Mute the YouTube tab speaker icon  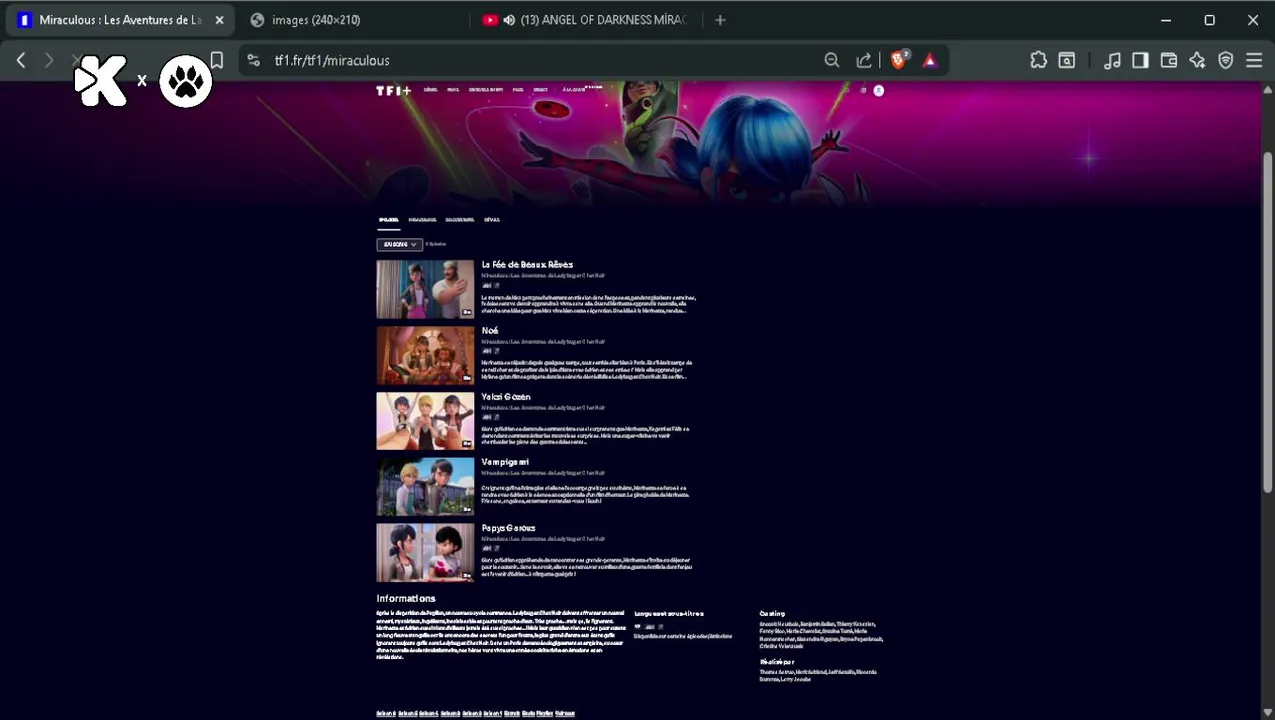click(509, 20)
